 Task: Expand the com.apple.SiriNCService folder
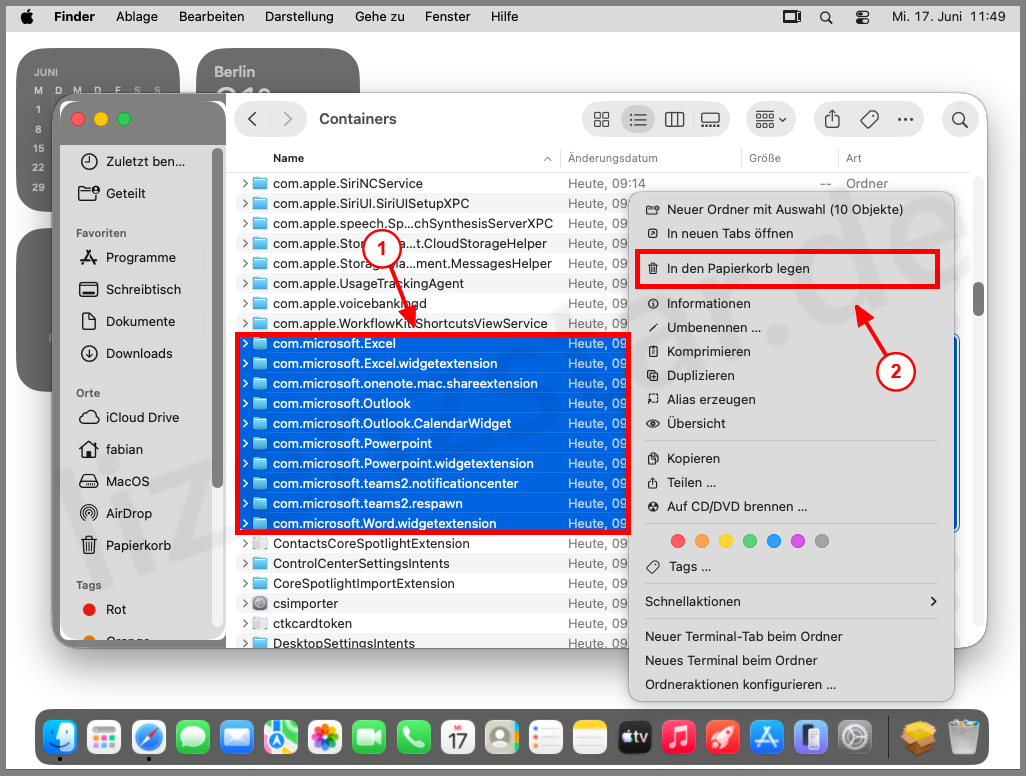[245, 184]
